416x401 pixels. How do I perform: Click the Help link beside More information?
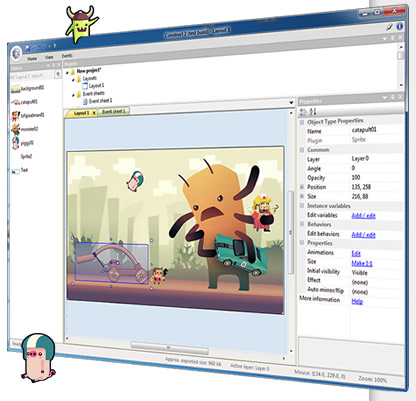[x=357, y=301]
